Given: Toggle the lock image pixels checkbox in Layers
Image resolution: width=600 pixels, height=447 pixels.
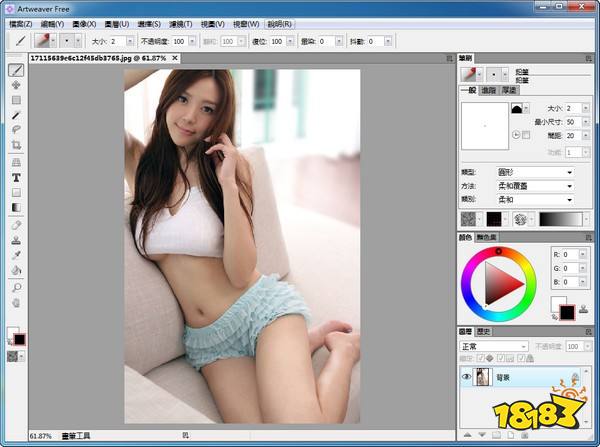Looking at the screenshot, I should point(501,358).
